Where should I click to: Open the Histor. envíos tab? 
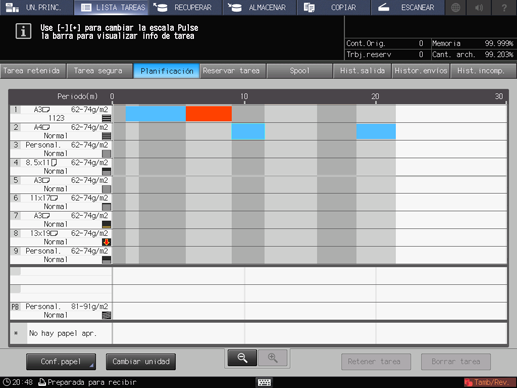(x=421, y=71)
